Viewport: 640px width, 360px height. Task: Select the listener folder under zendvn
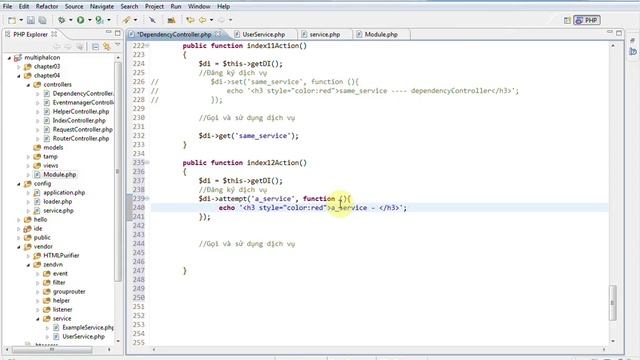62,309
